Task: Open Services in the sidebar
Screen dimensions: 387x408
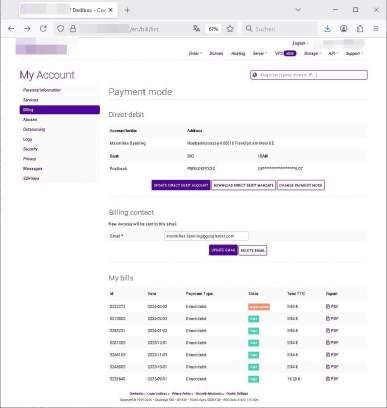Action: [x=31, y=100]
